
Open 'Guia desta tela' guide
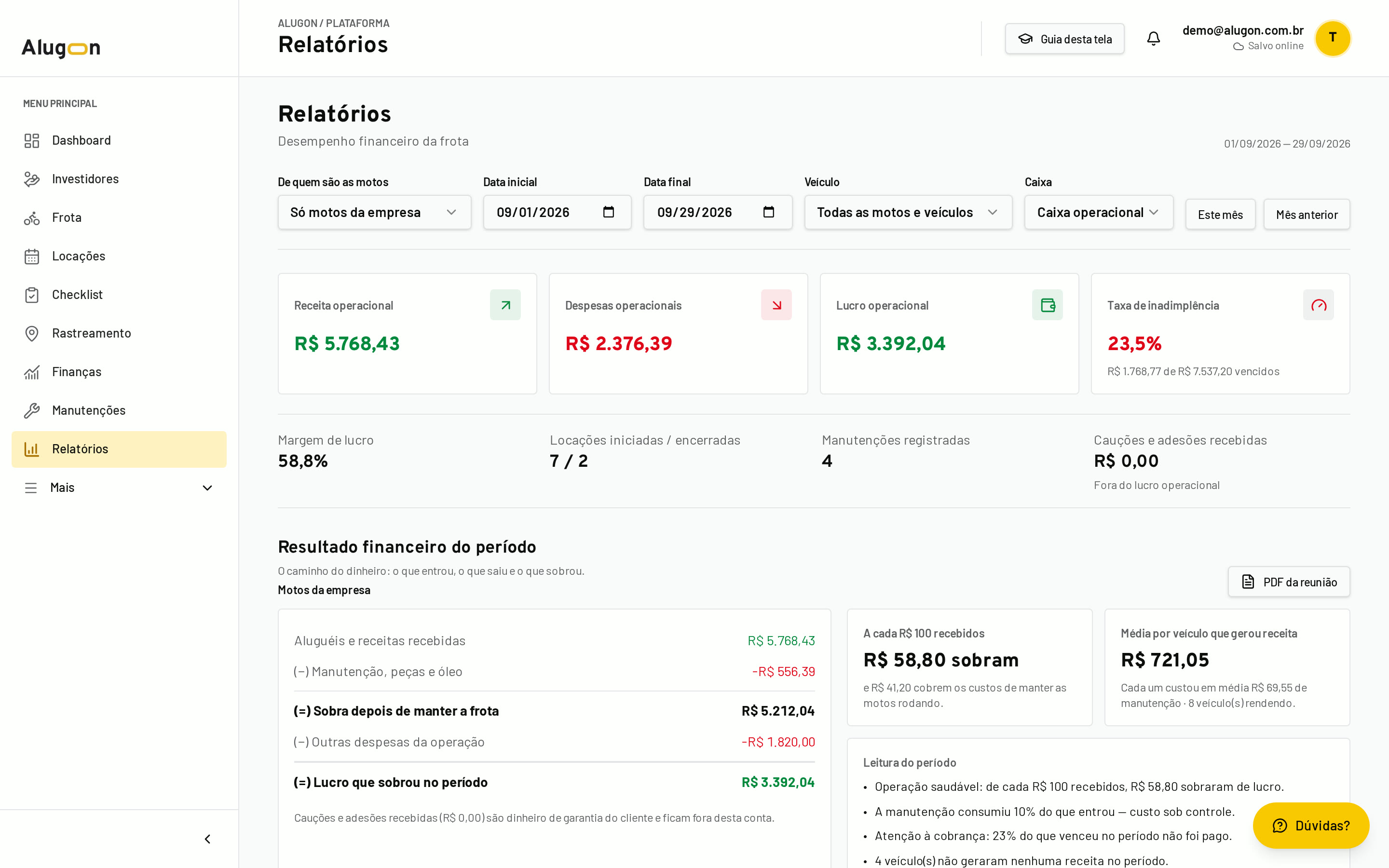pyautogui.click(x=1064, y=39)
